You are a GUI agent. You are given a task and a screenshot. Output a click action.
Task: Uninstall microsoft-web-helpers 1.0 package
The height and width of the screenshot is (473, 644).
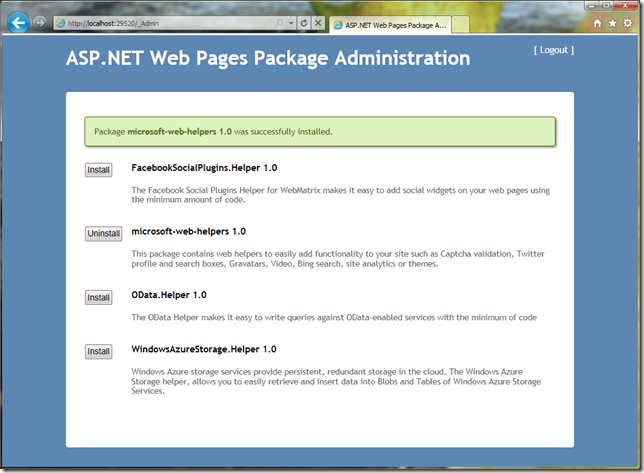pos(104,234)
